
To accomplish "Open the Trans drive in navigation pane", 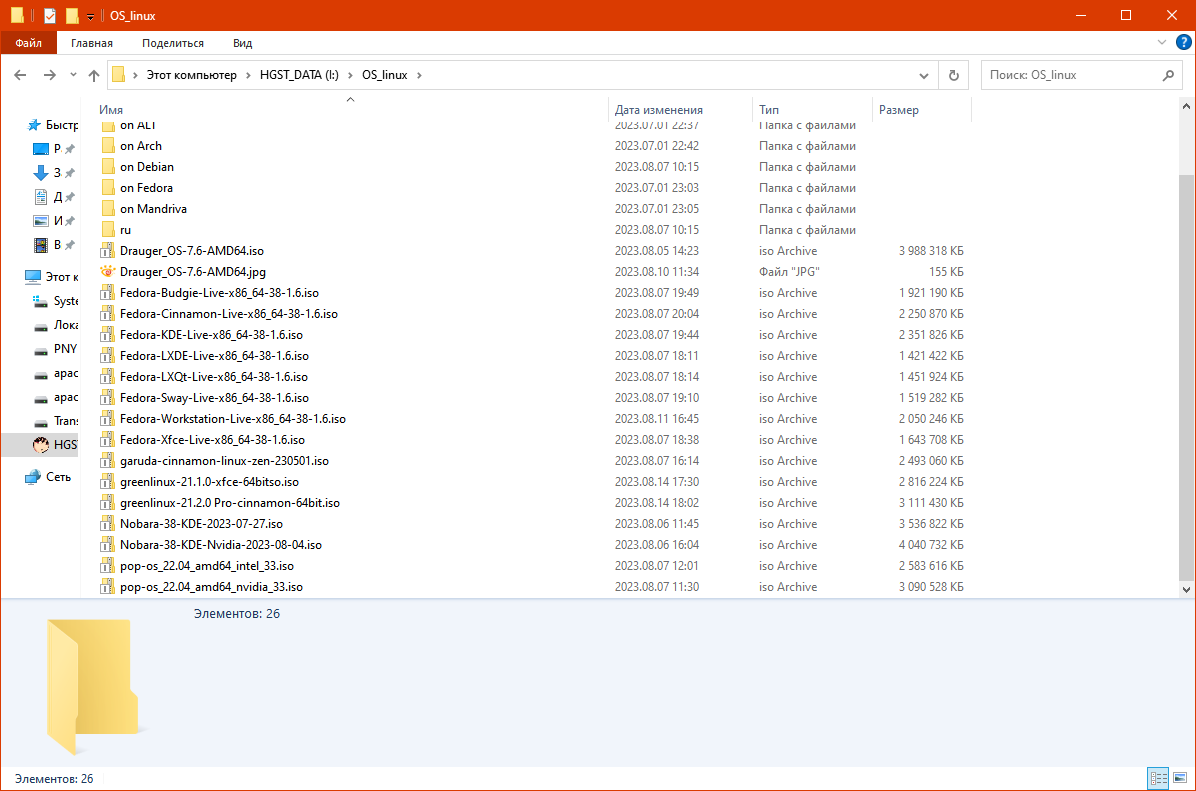I will click(55, 421).
